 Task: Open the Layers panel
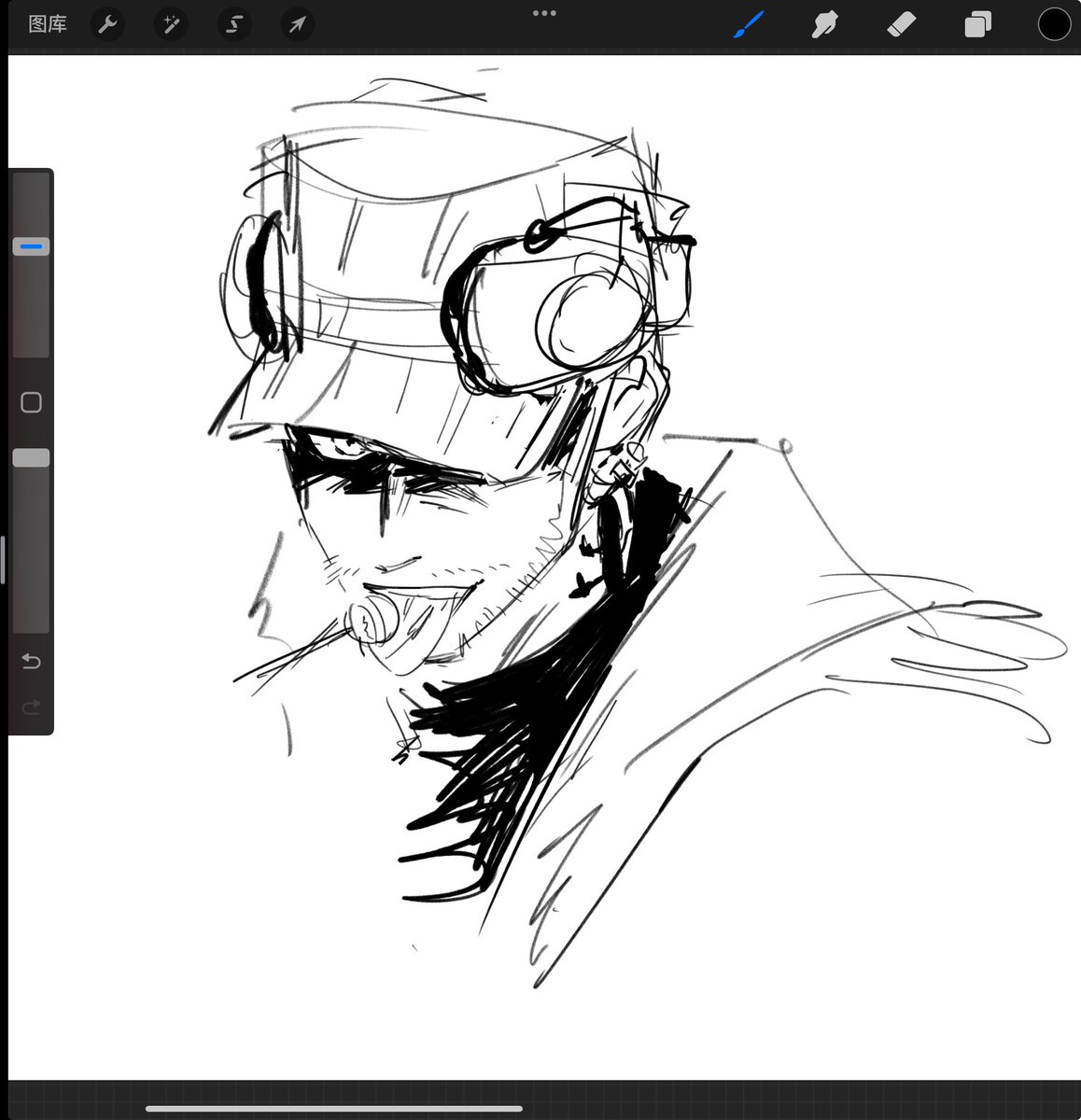pyautogui.click(x=978, y=25)
